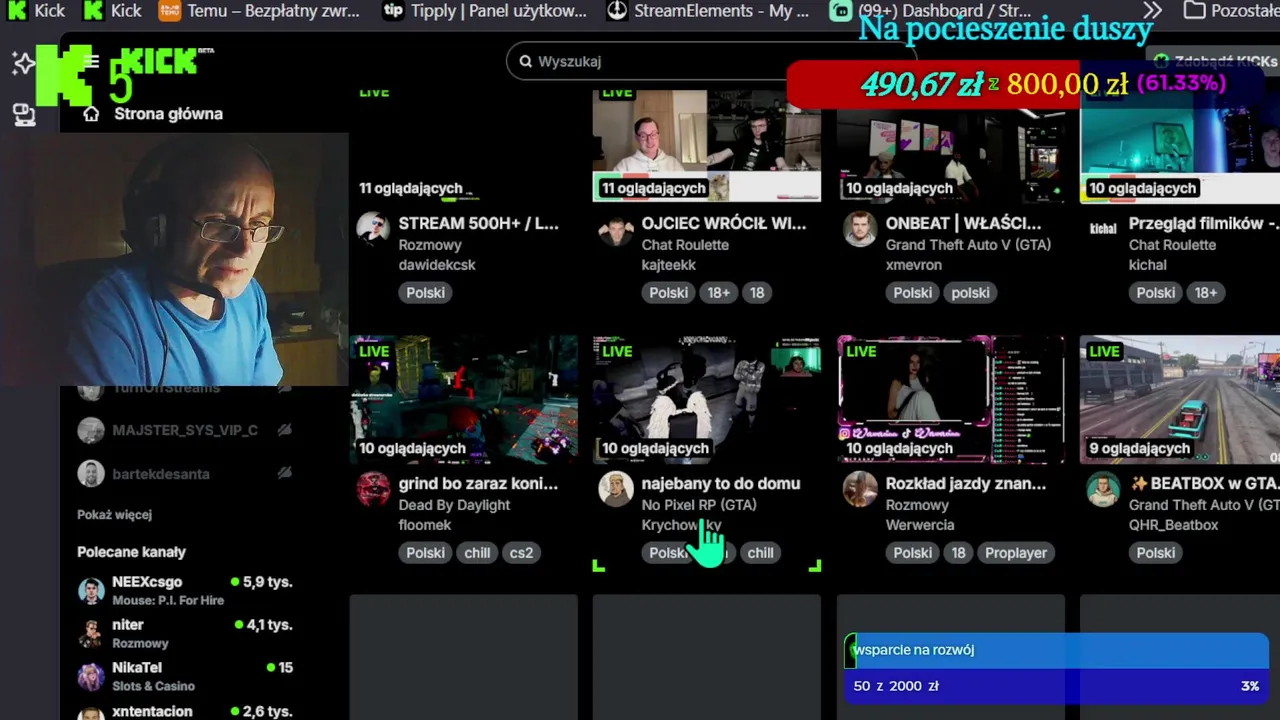Click the monitor icon in browser sidebar

coord(23,115)
